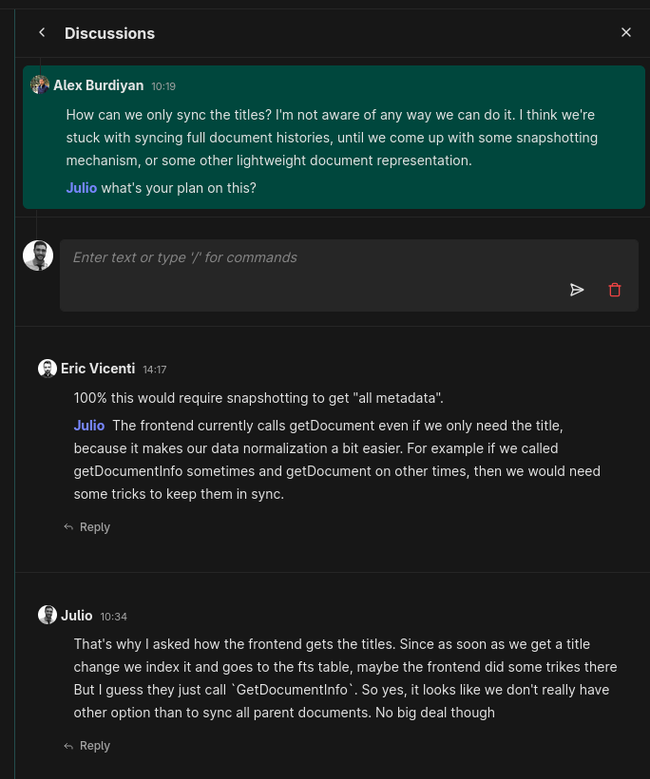Click the 10:19 timestamp on Alex's comment
The width and height of the screenshot is (650, 779).
164,87
